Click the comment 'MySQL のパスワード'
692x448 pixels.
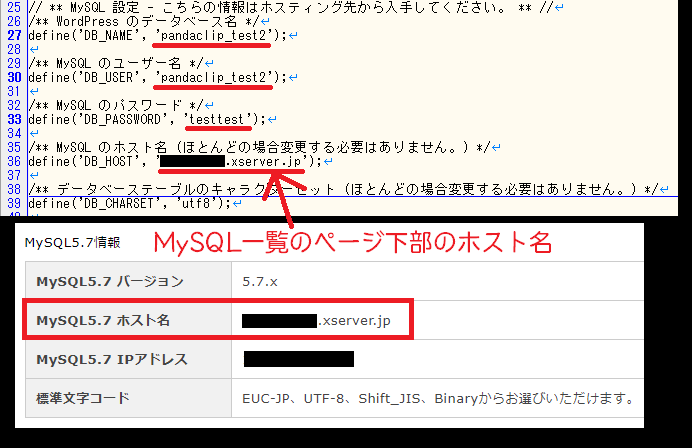click(119, 105)
